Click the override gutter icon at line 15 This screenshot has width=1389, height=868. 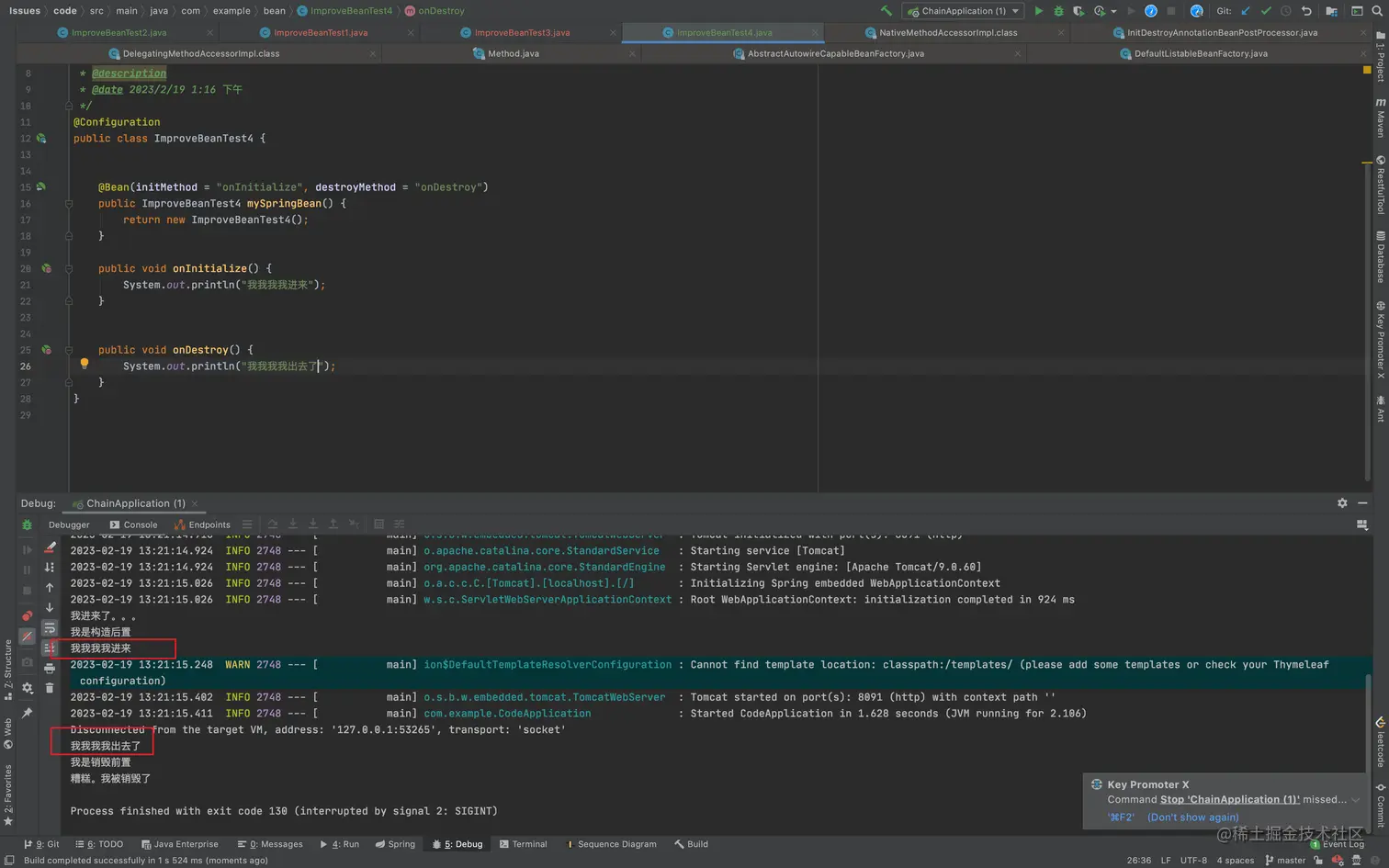41,186
